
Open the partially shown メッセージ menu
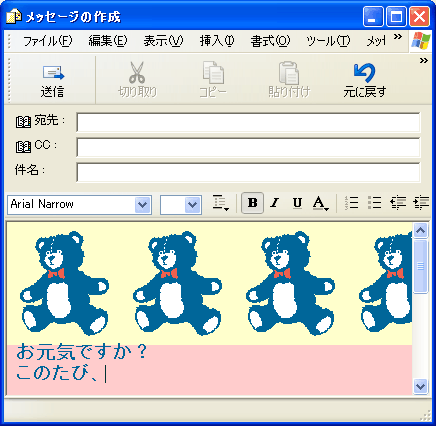click(x=376, y=41)
